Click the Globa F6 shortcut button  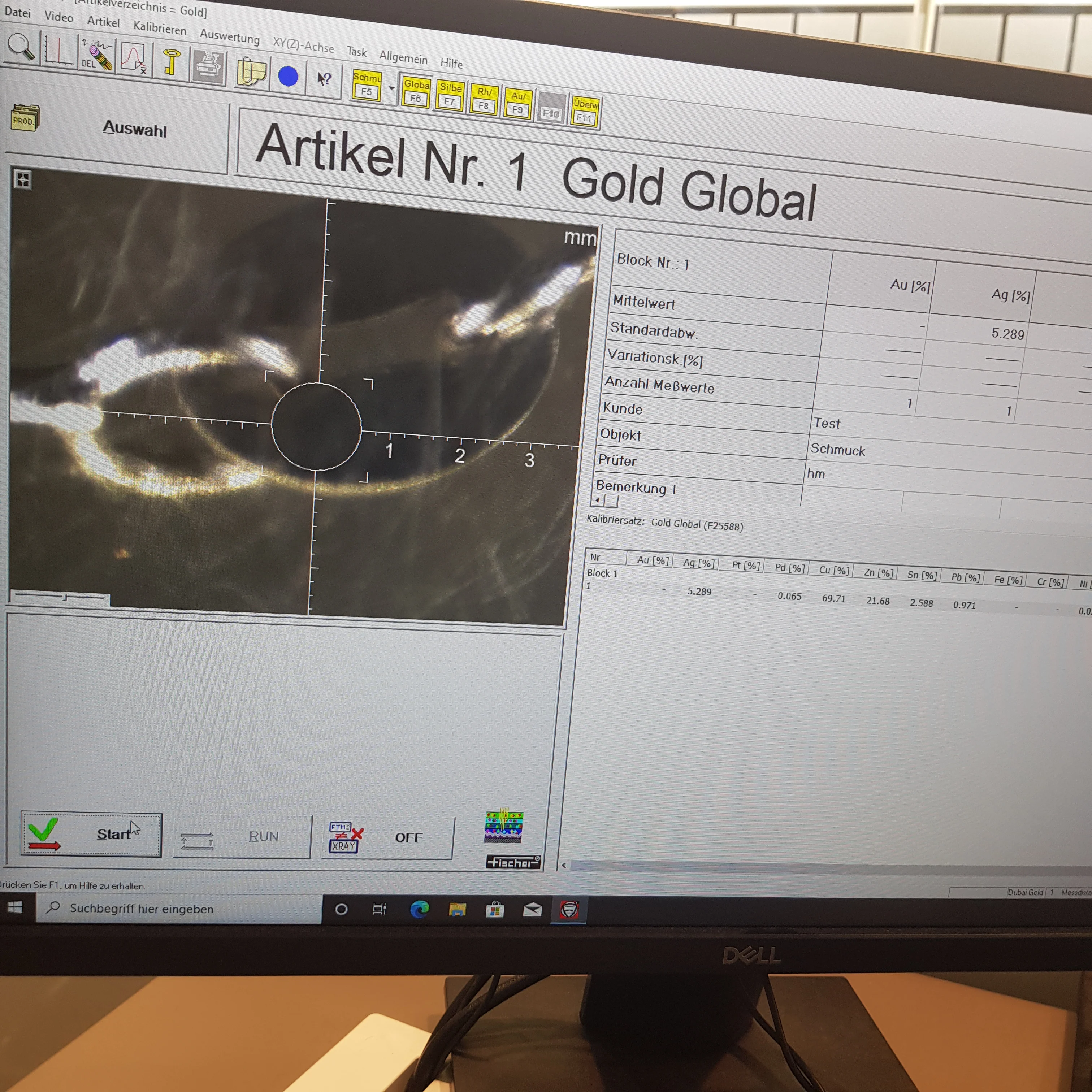(x=416, y=92)
